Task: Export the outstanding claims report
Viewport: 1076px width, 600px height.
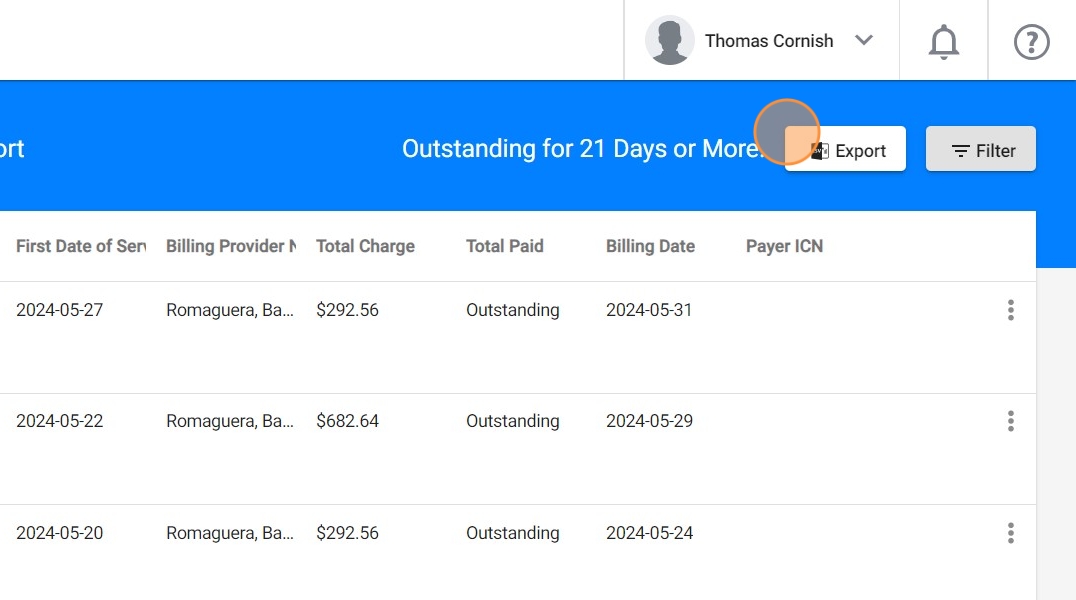Action: click(846, 150)
